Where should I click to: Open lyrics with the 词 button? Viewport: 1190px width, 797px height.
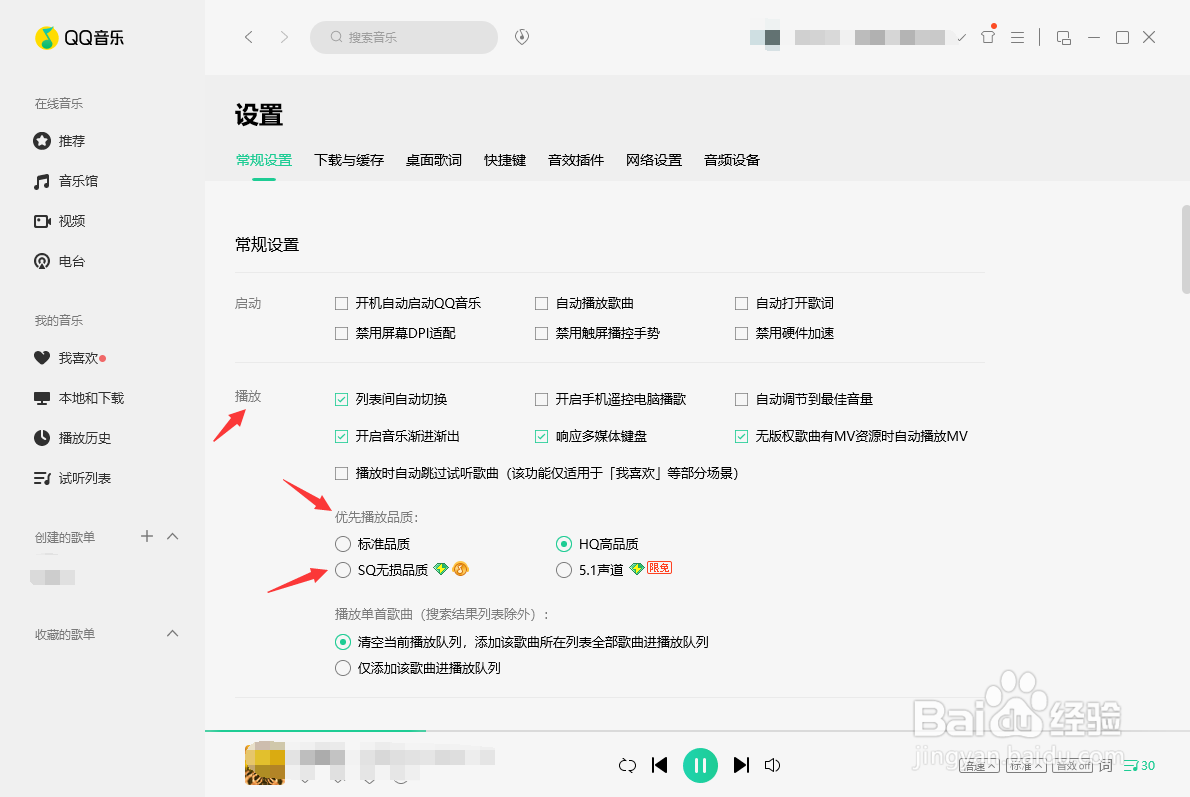(1105, 765)
